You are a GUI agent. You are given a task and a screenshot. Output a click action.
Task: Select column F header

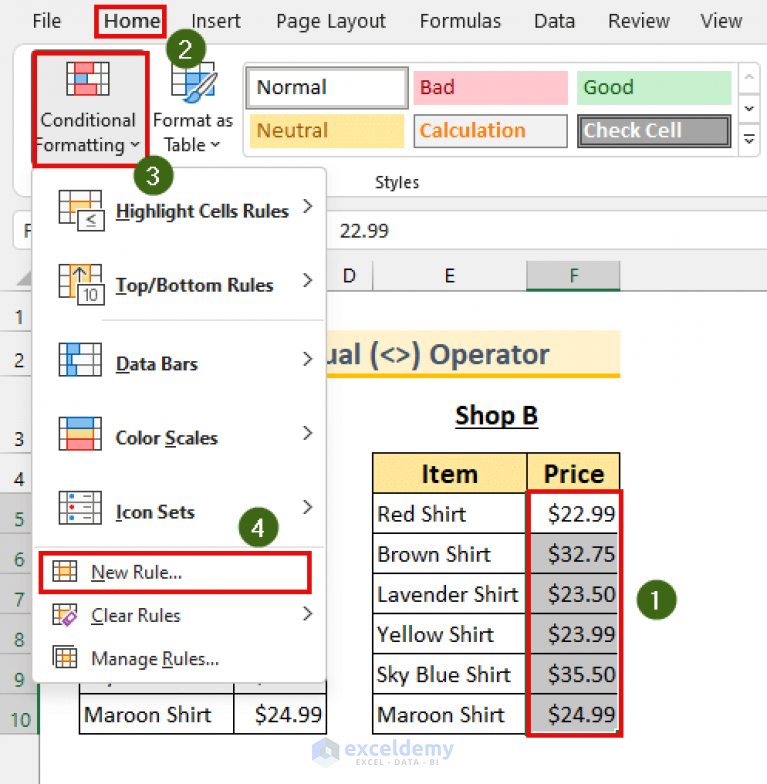573,275
